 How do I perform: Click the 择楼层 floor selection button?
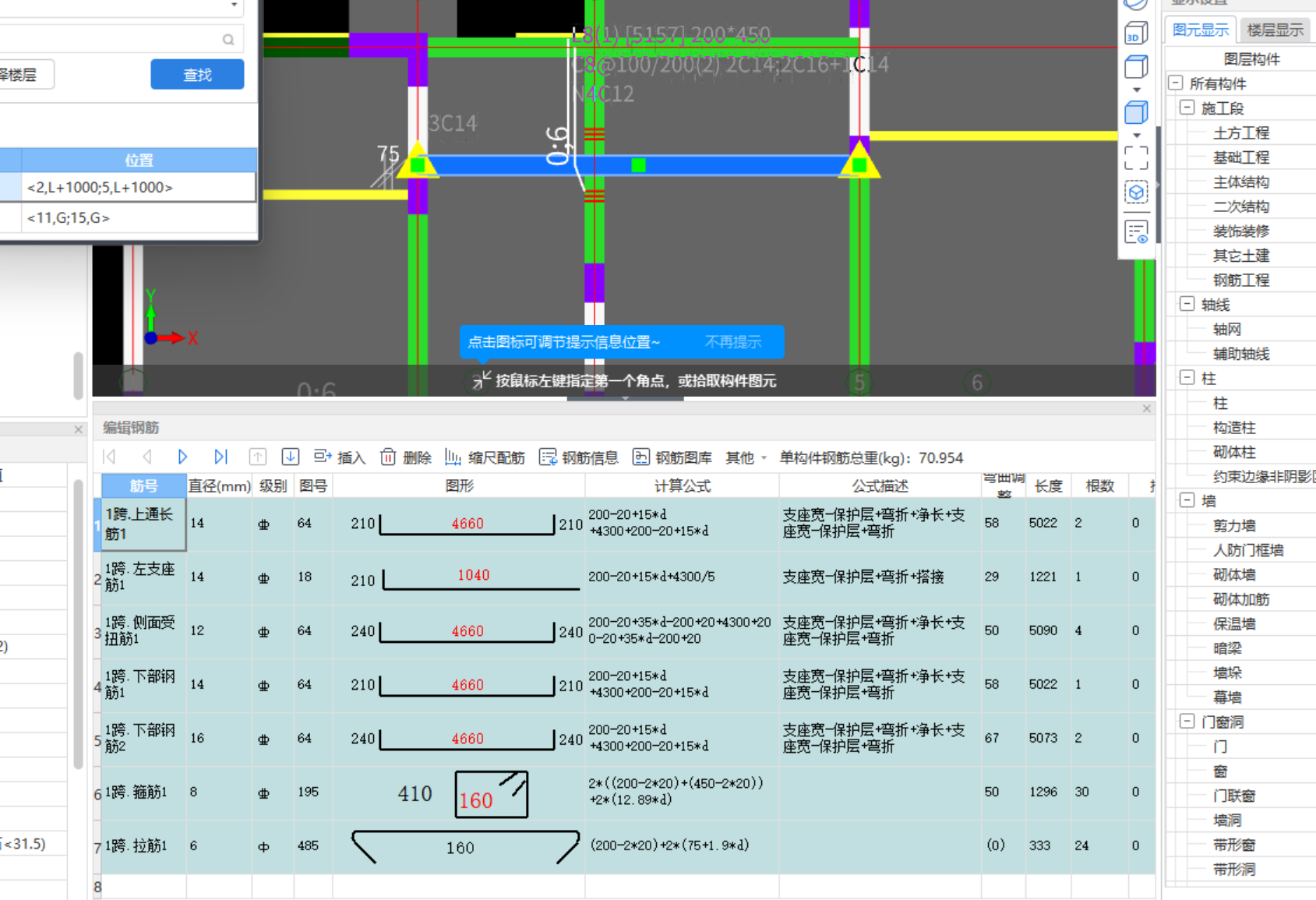[x=25, y=75]
